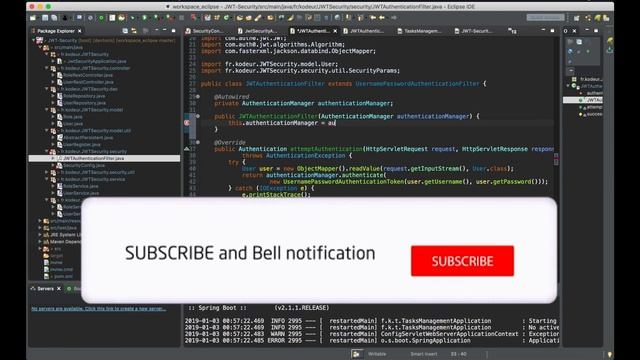Close the JWTAuthenticationFilter editor tab
The height and width of the screenshot is (360, 640).
tap(335, 31)
